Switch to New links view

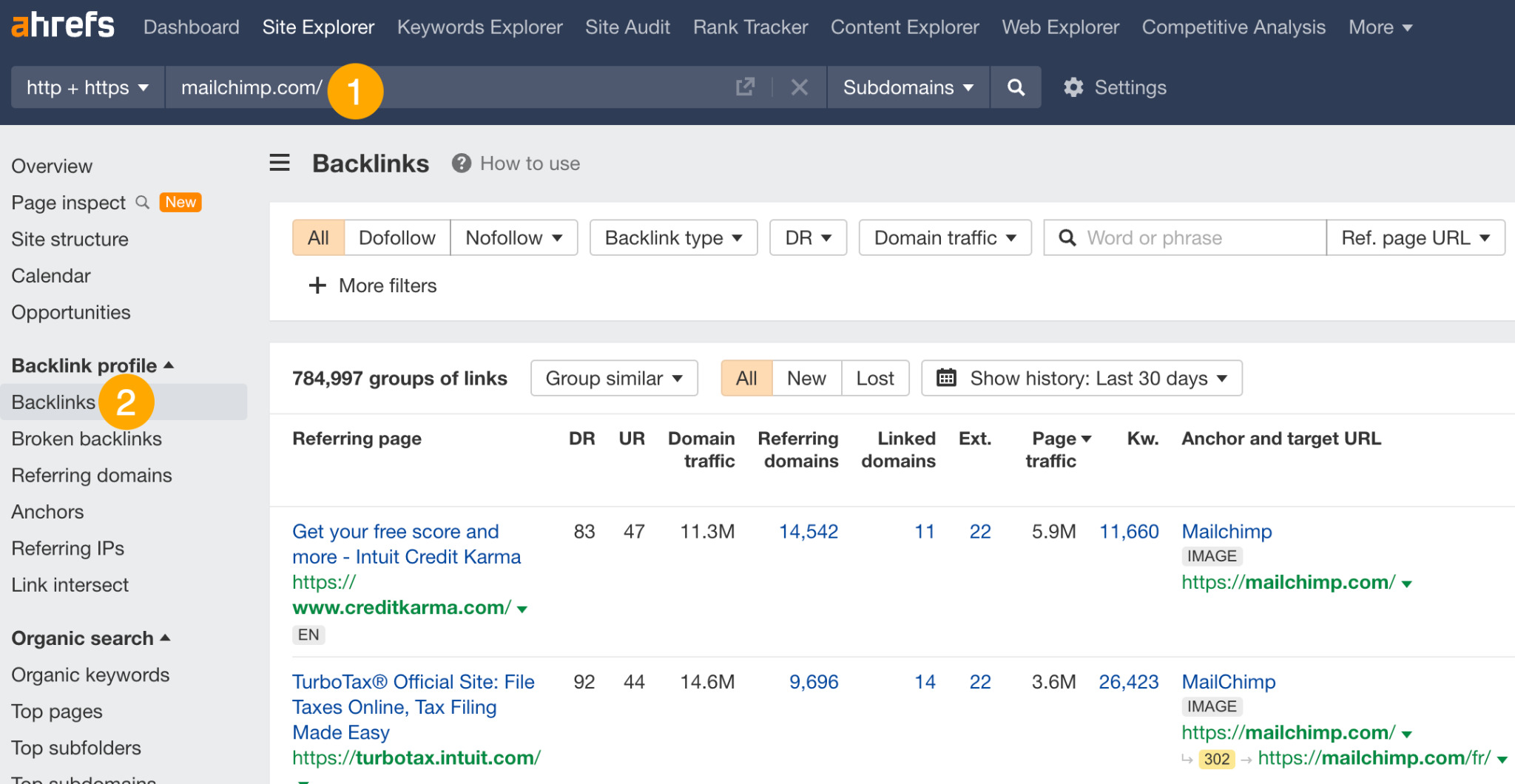[x=806, y=378]
